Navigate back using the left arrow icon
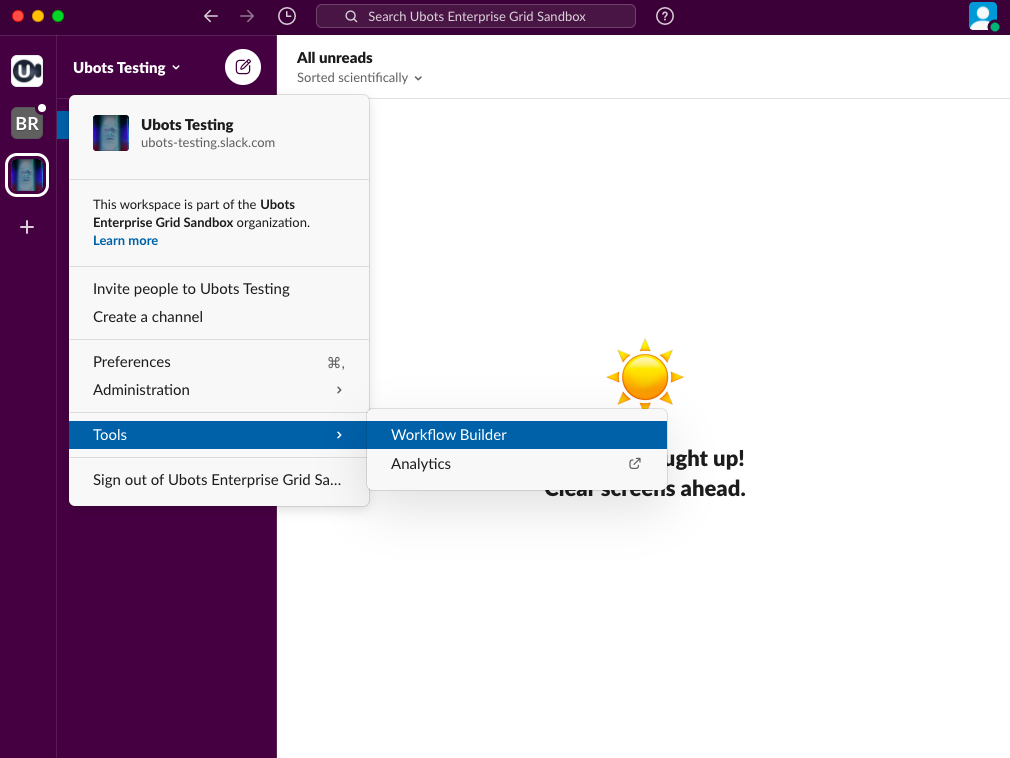 [210, 16]
